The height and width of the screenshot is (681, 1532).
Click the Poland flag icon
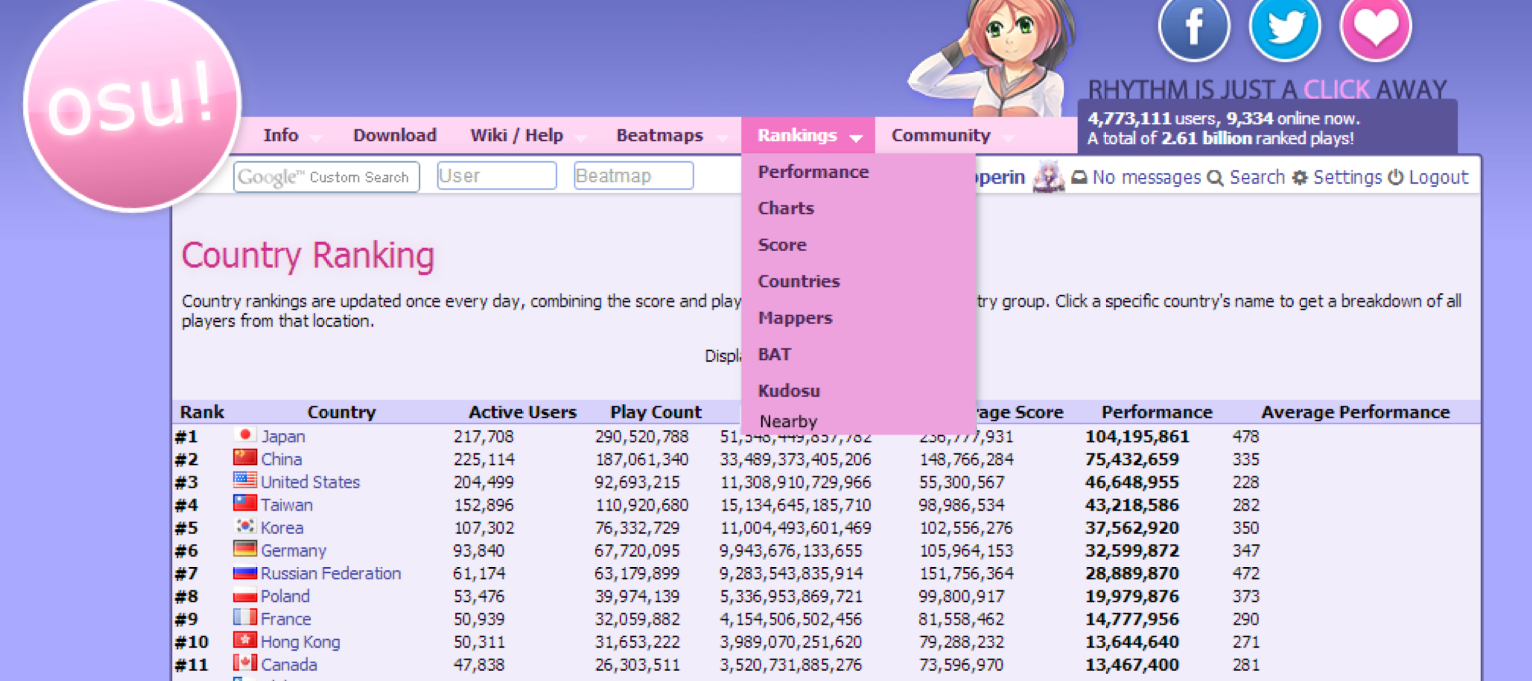245,596
